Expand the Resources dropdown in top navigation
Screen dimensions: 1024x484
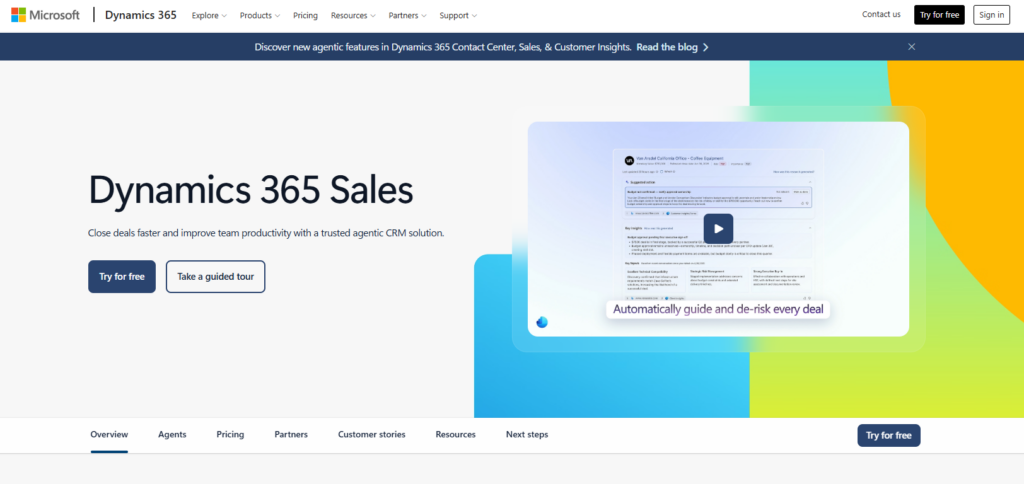[353, 15]
